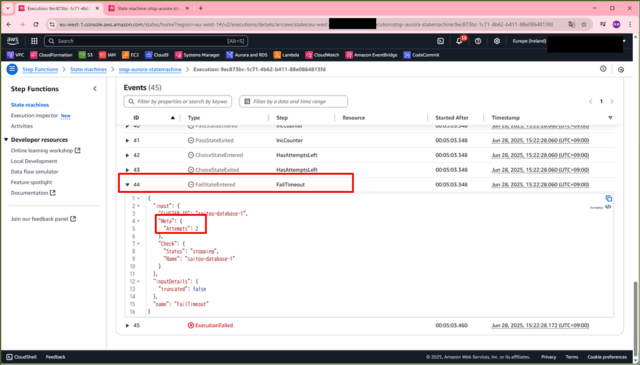This screenshot has height=365, width=640.
Task: Open CloudShell from the footer
Action: point(21,357)
